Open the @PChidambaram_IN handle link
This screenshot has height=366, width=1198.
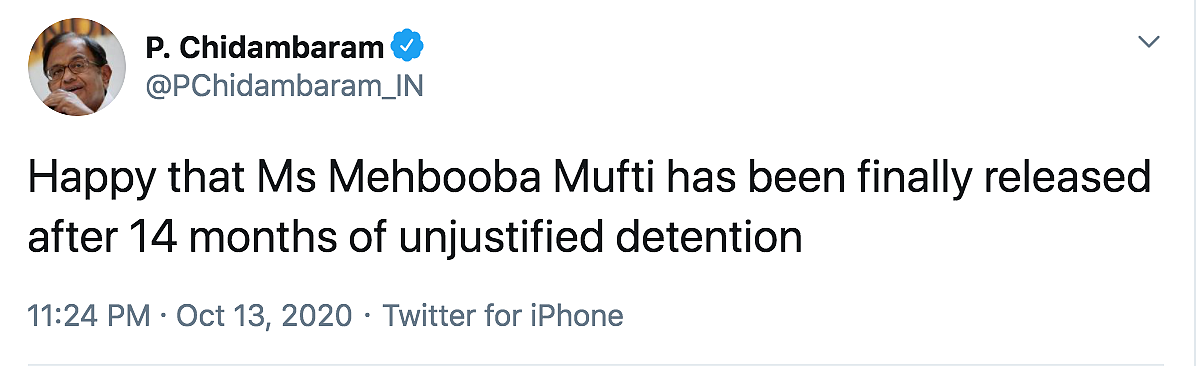(283, 86)
